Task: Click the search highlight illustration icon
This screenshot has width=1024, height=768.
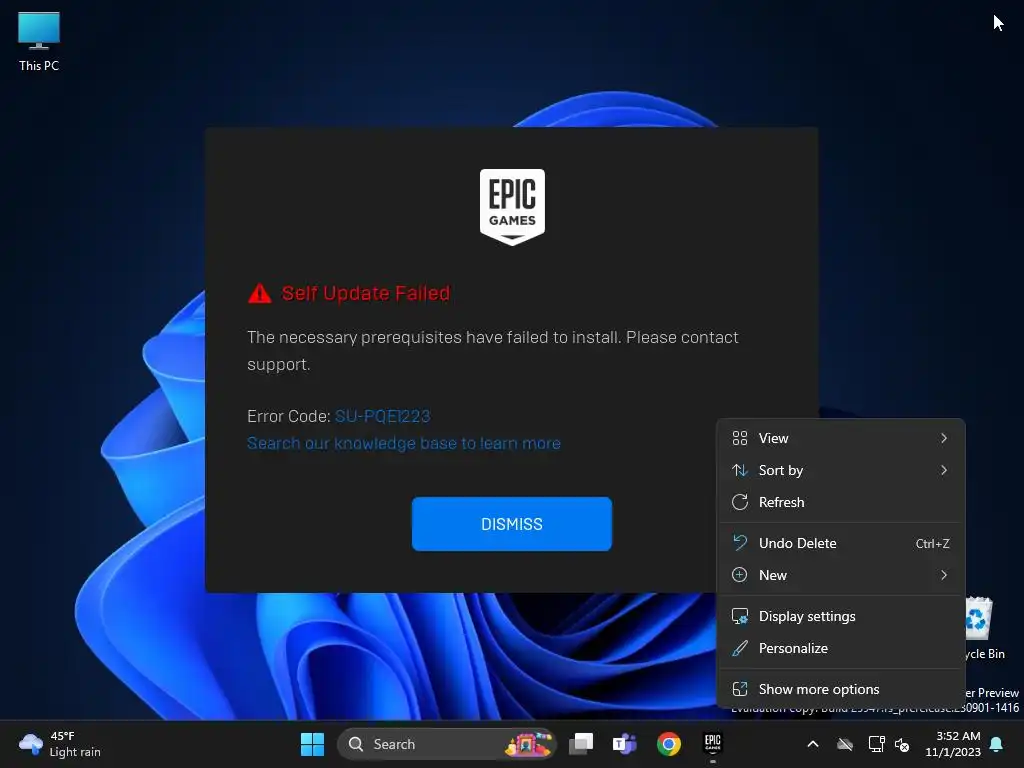Action: coord(528,744)
